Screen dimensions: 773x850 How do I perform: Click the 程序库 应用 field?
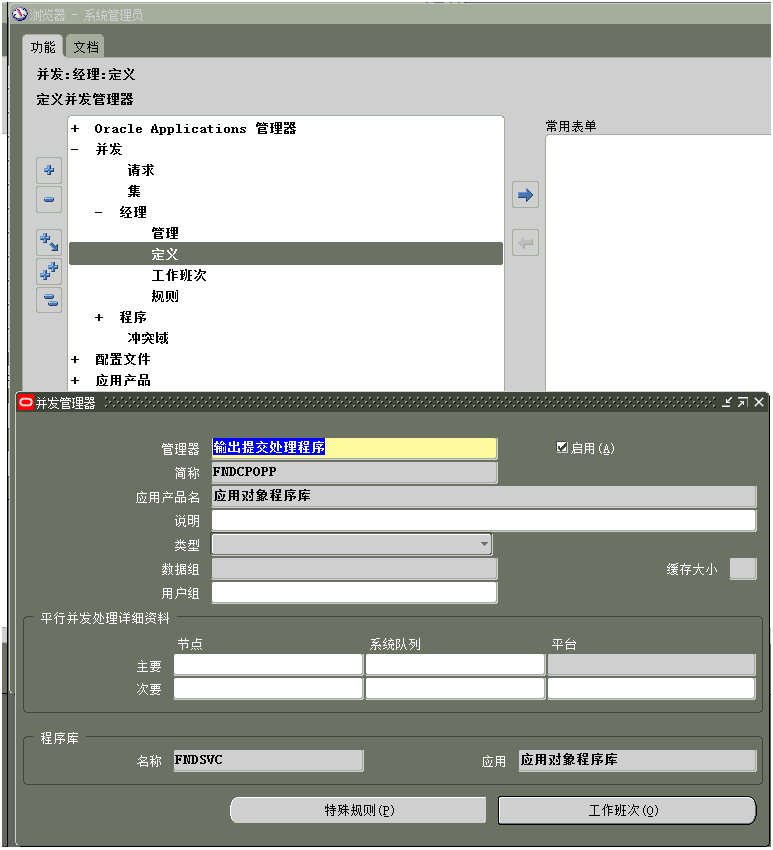[637, 761]
